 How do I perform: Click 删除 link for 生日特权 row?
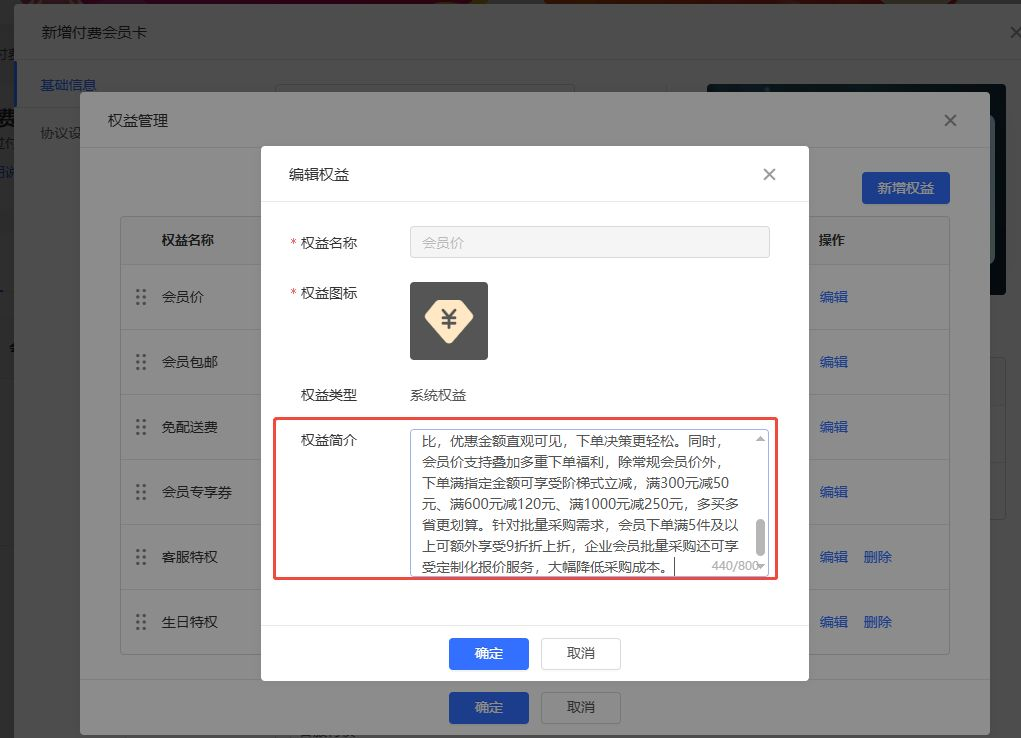coord(877,622)
